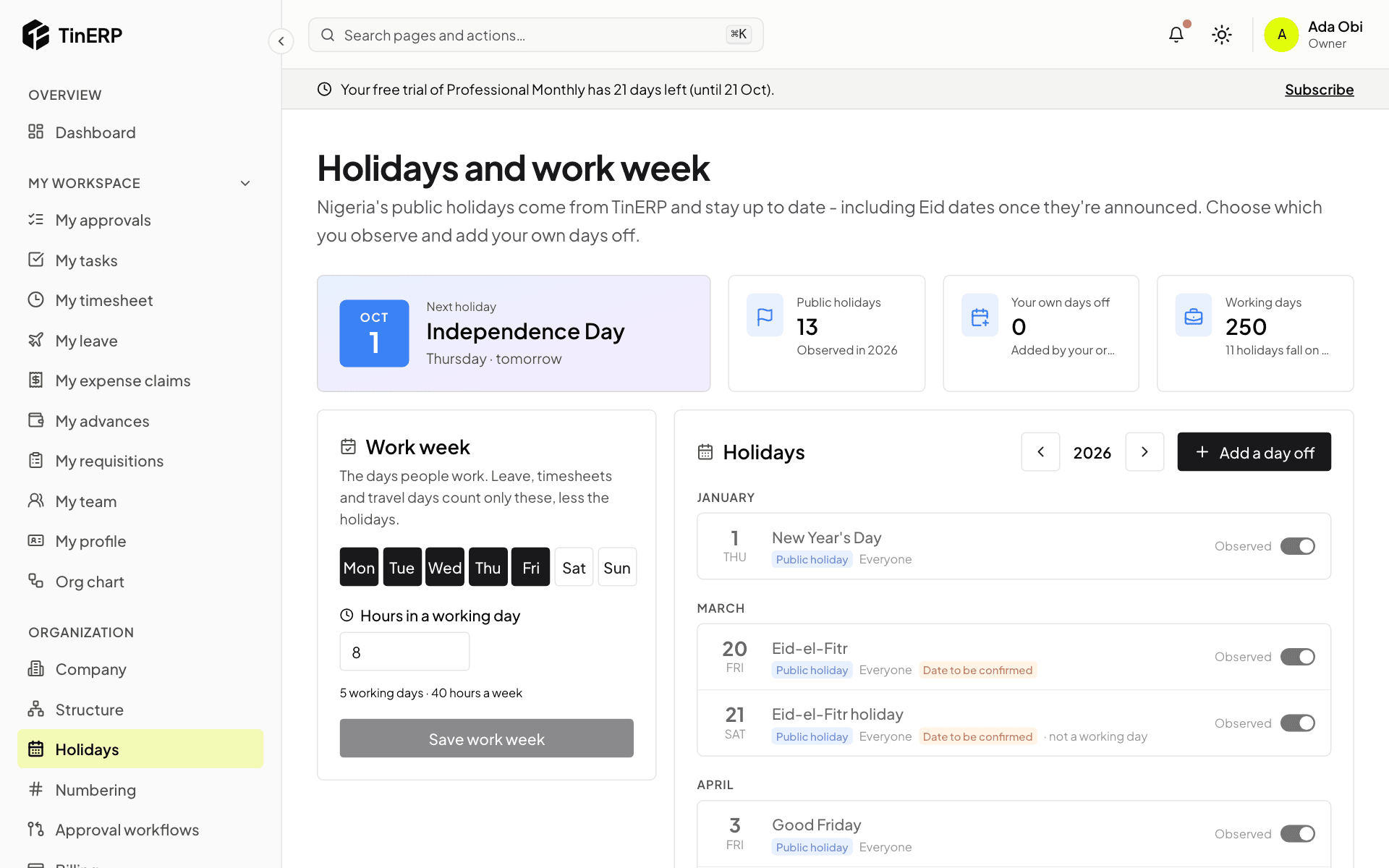Click the My leave plane icon
The image size is (1389, 868).
tap(36, 340)
